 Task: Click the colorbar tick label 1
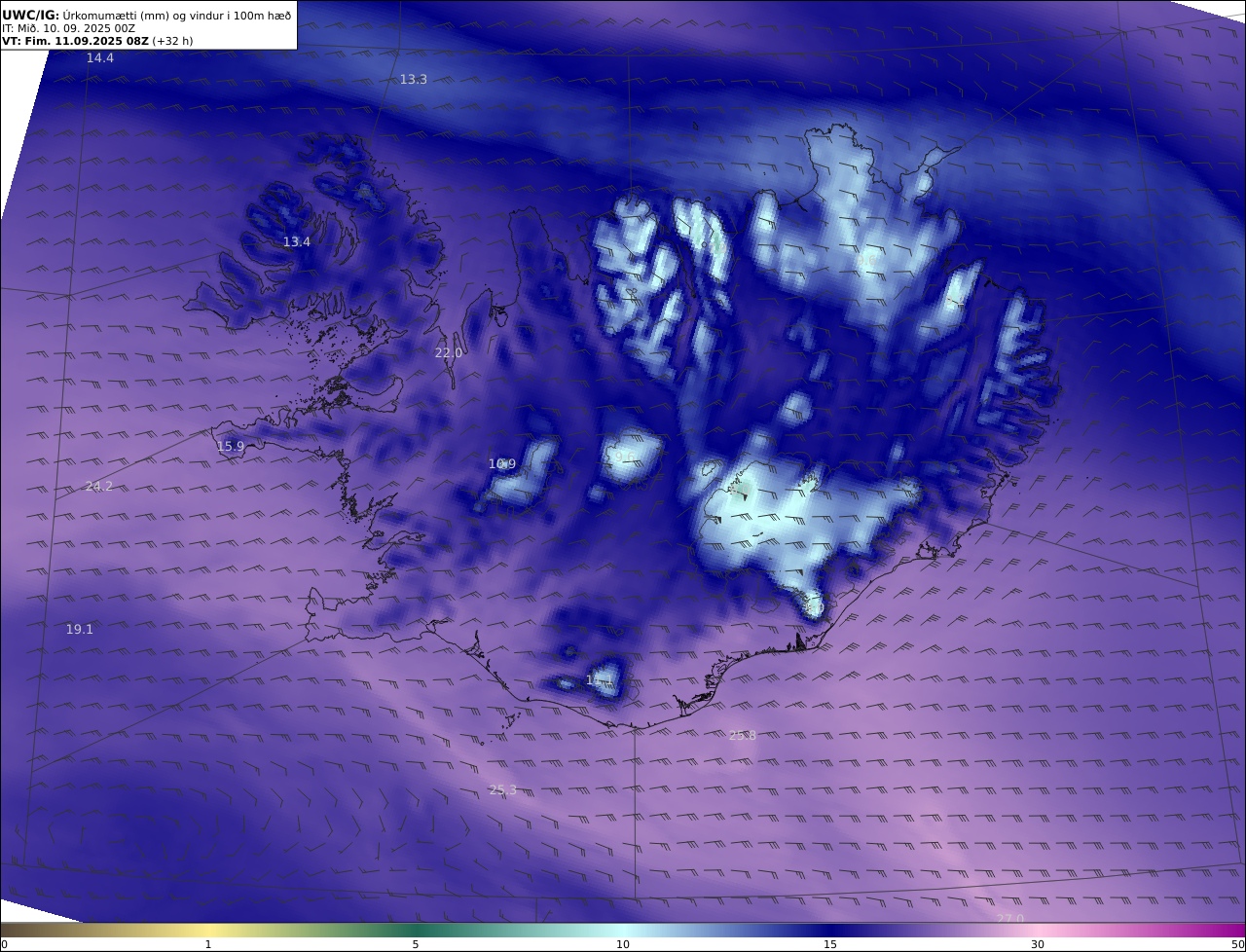pyautogui.click(x=208, y=944)
